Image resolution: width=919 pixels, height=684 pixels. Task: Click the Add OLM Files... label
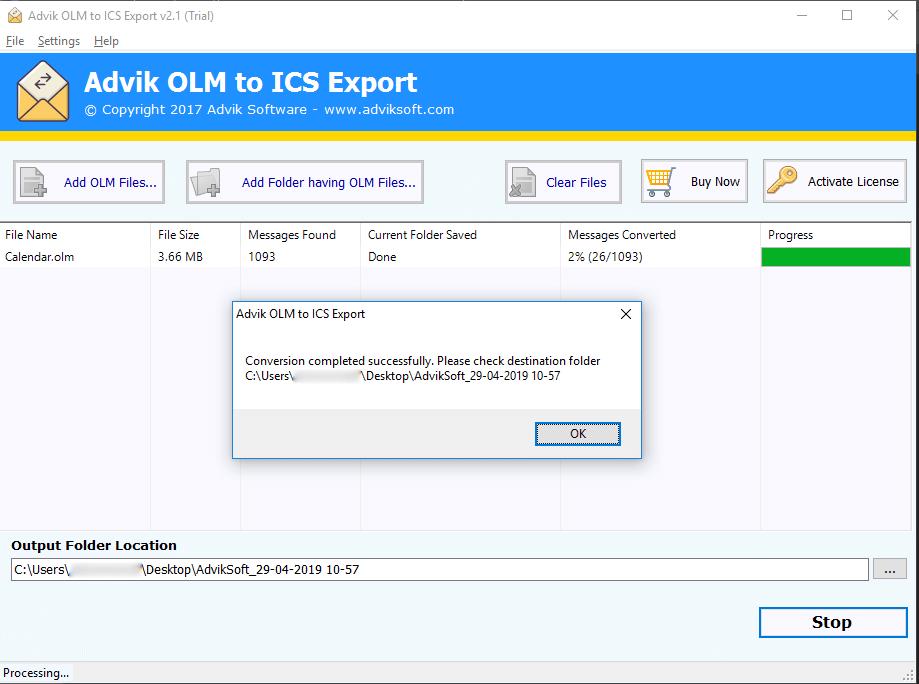pos(110,182)
